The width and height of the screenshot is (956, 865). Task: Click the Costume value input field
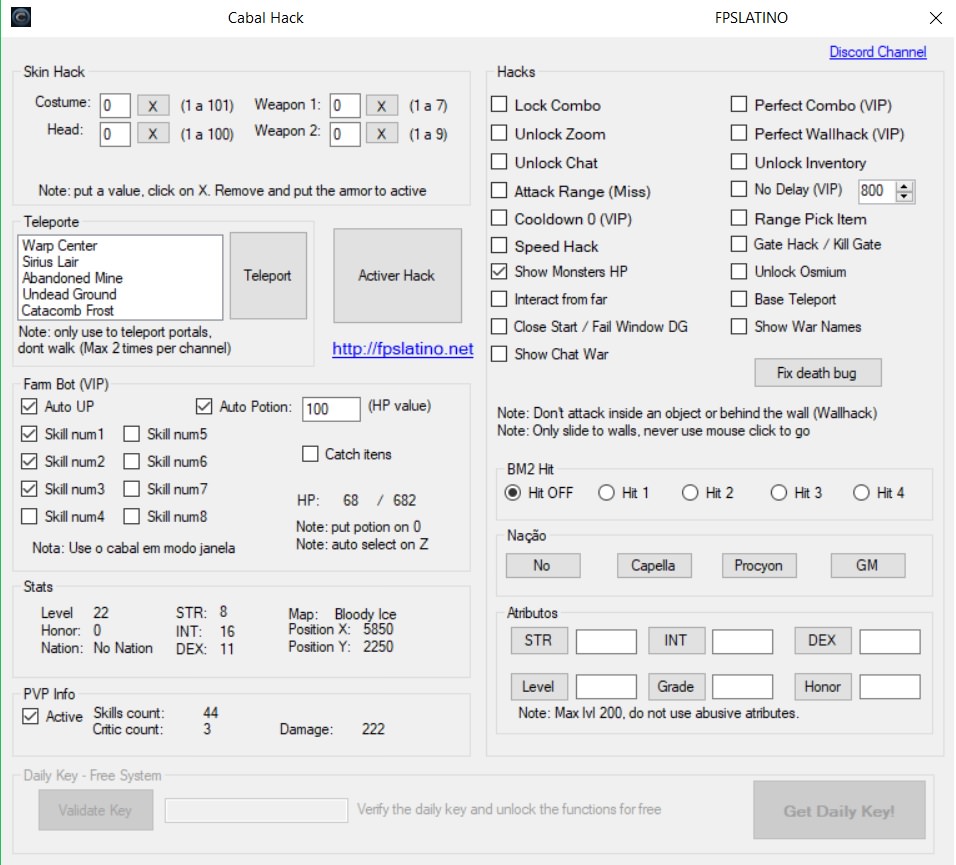click(x=115, y=105)
